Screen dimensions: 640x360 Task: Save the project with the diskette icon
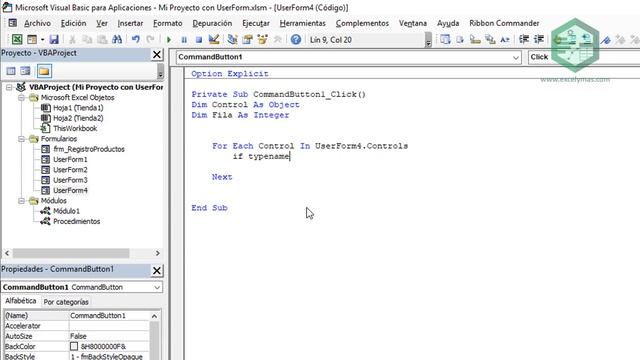[54, 40]
